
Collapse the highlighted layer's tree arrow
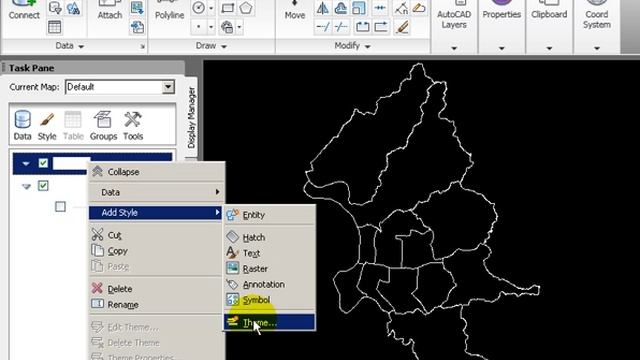coord(26,164)
